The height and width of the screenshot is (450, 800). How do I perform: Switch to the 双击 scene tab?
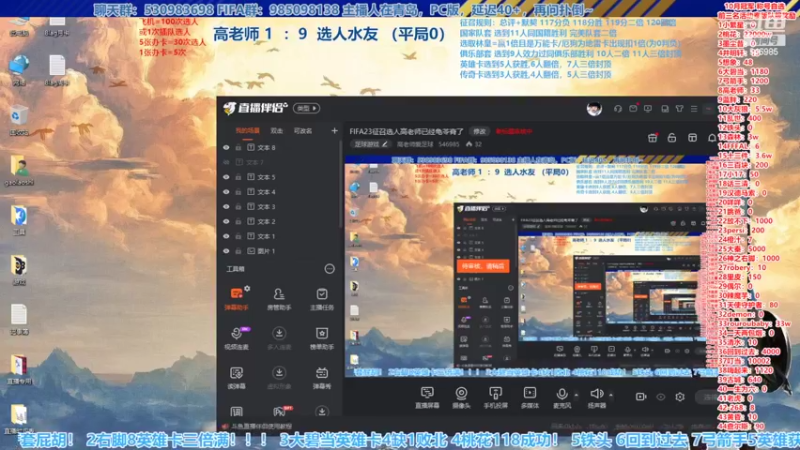(277, 131)
